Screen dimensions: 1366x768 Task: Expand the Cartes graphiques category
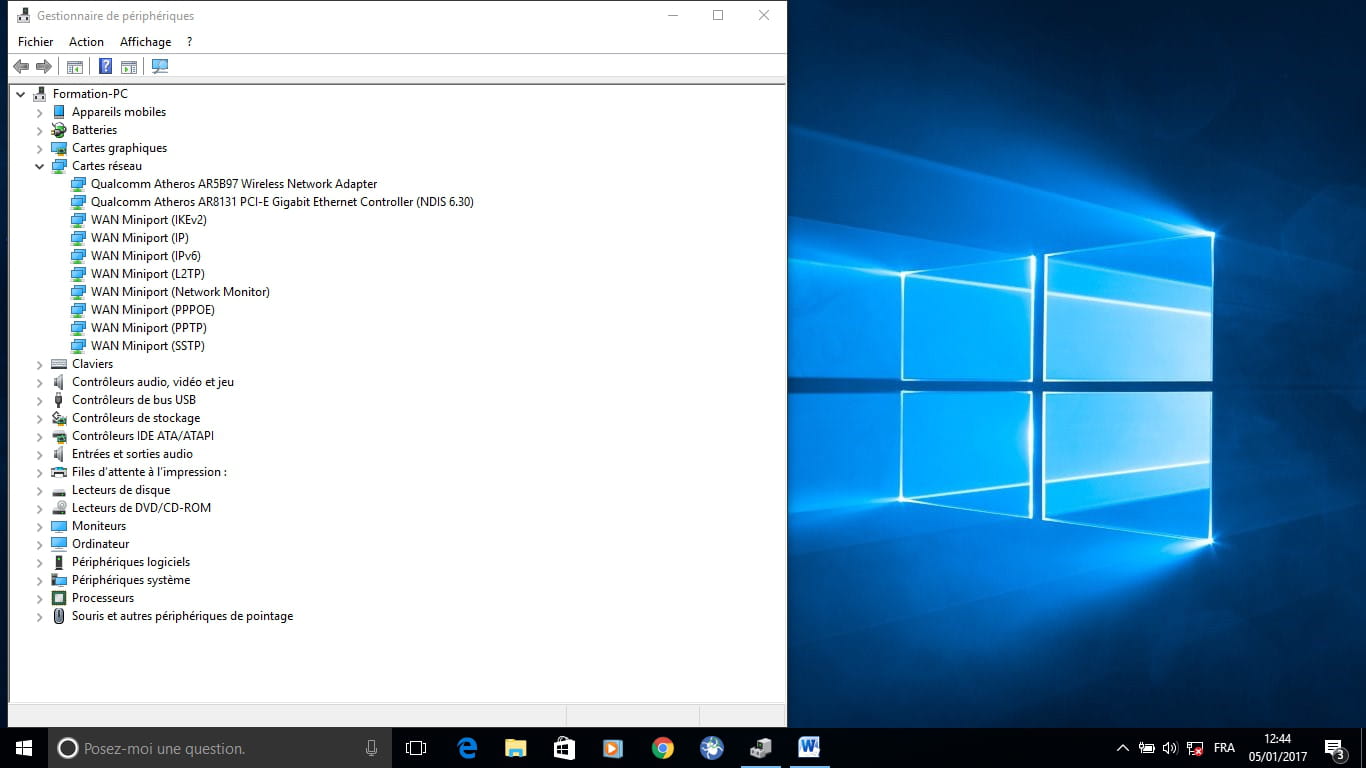pos(40,148)
